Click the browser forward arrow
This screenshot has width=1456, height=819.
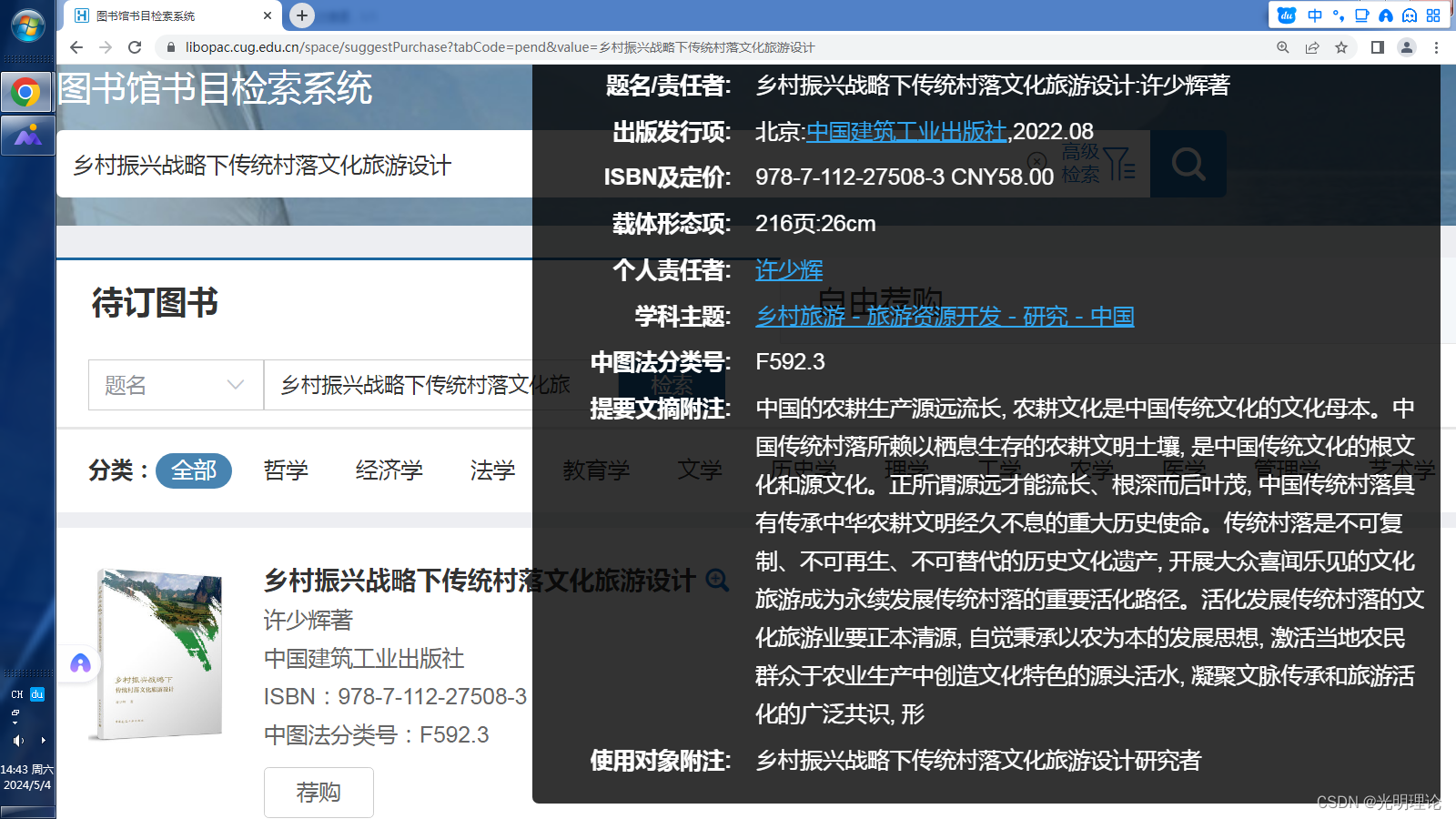106,47
